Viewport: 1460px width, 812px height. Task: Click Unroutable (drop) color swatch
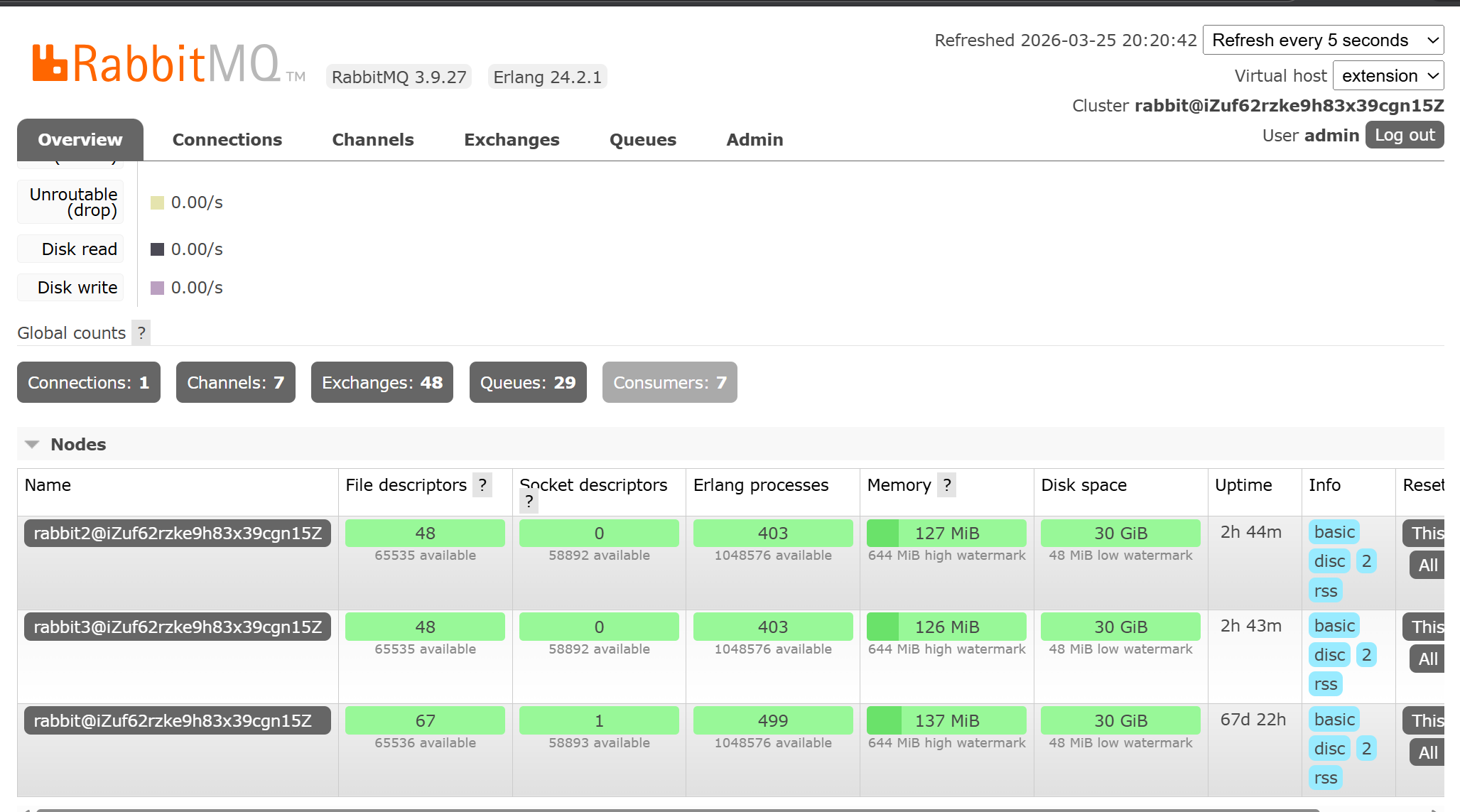(158, 202)
